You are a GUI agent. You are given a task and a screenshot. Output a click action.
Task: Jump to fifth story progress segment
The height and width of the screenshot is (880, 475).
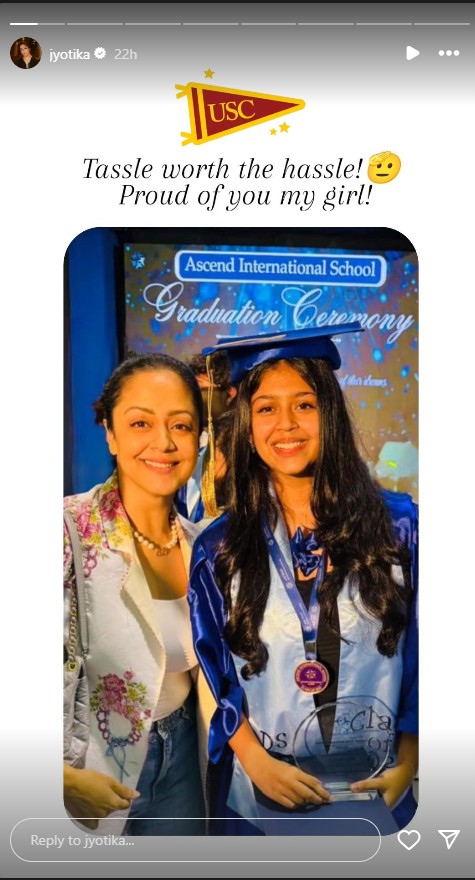268,24
